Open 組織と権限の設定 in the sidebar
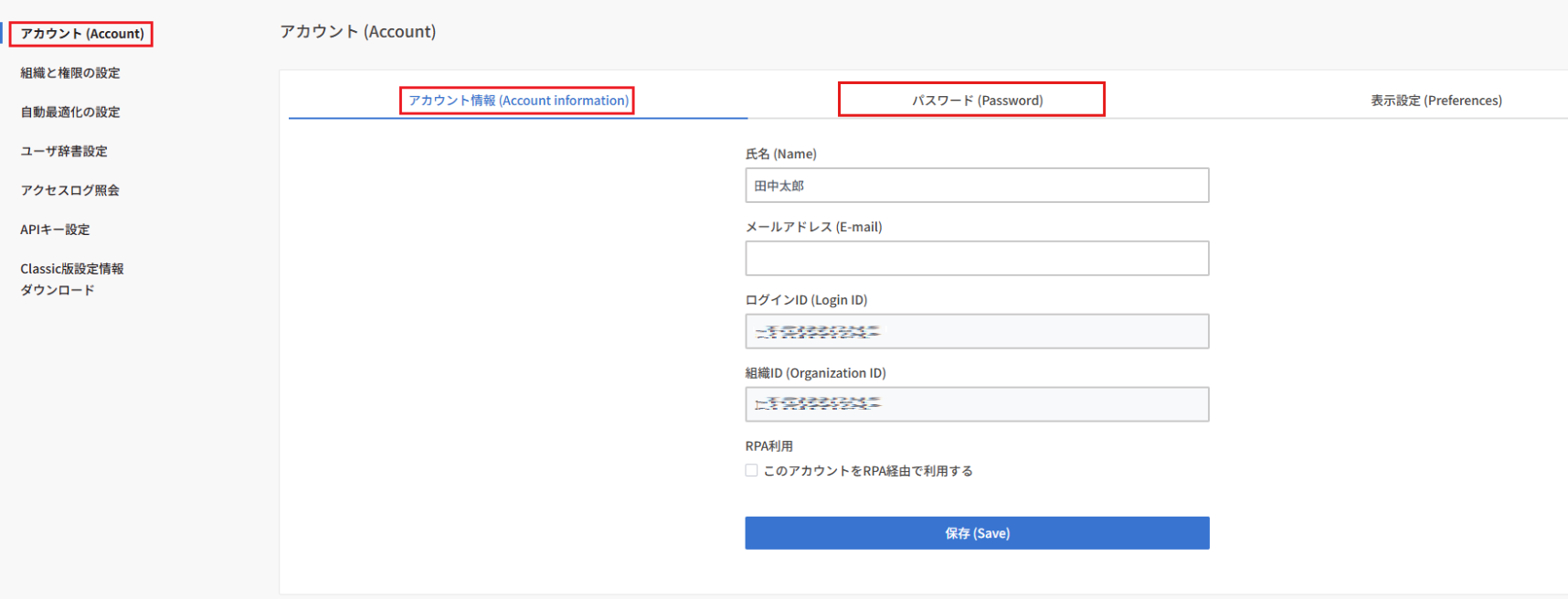1568x599 pixels. pyautogui.click(x=70, y=73)
